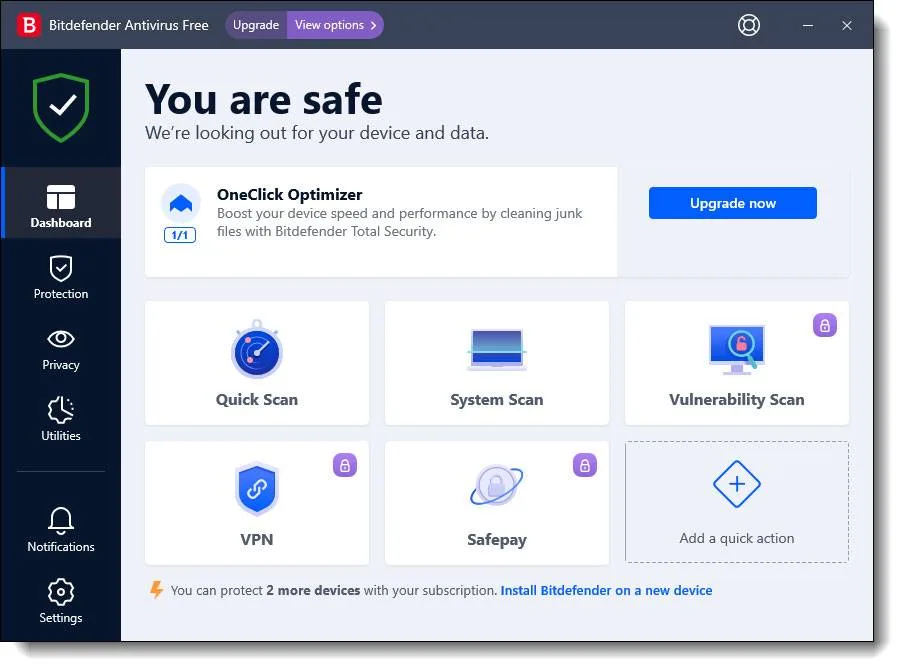Open the Vulnerability Scan tile

click(x=736, y=362)
